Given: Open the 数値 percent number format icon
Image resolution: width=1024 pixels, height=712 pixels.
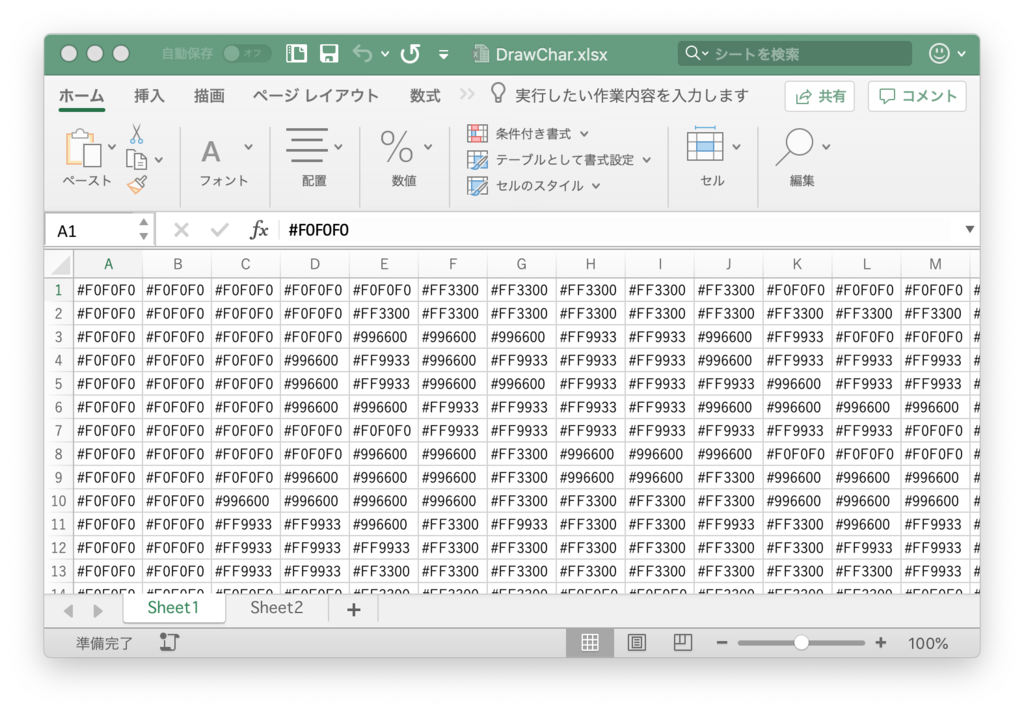Looking at the screenshot, I should coord(396,146).
